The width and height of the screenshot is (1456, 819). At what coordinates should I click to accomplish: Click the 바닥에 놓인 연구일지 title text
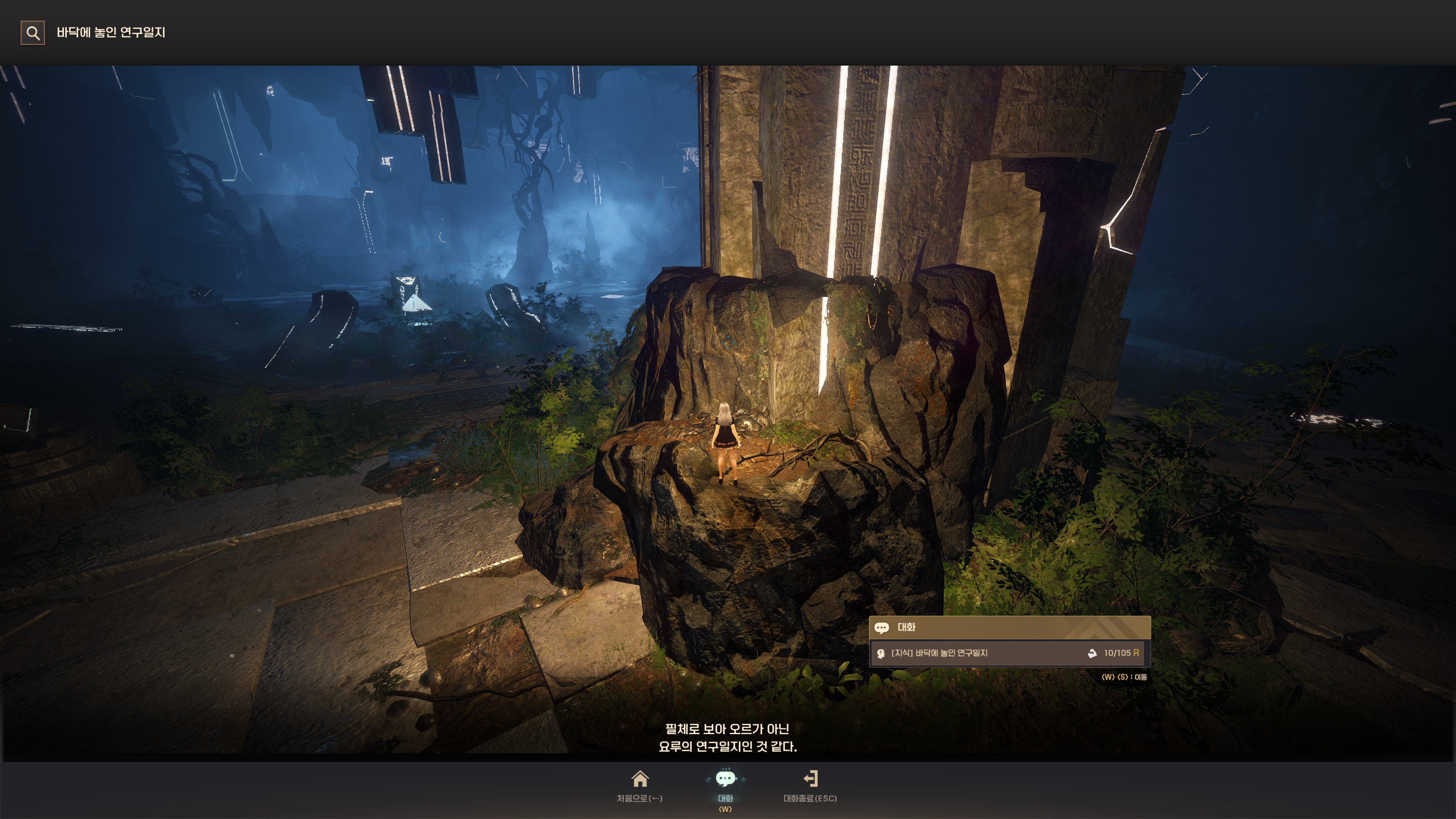(x=111, y=33)
